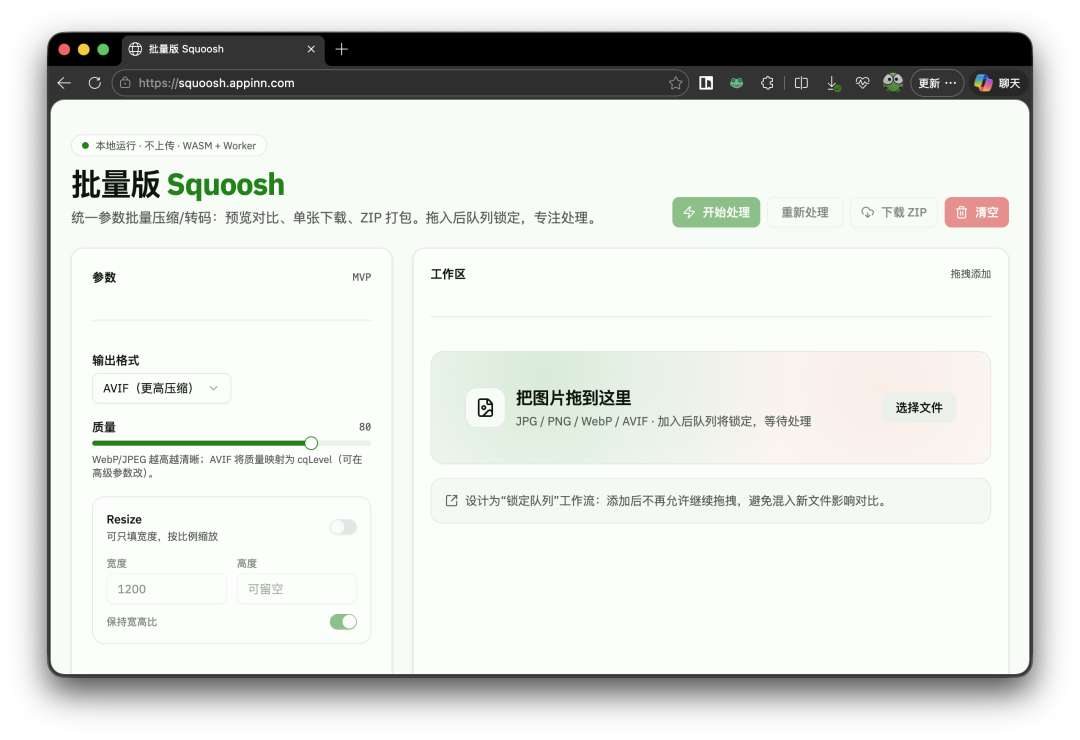1080x740 pixels.
Task: Click the 本地运行 · 不上传 · WASM + Worker badge
Action: tap(169, 145)
